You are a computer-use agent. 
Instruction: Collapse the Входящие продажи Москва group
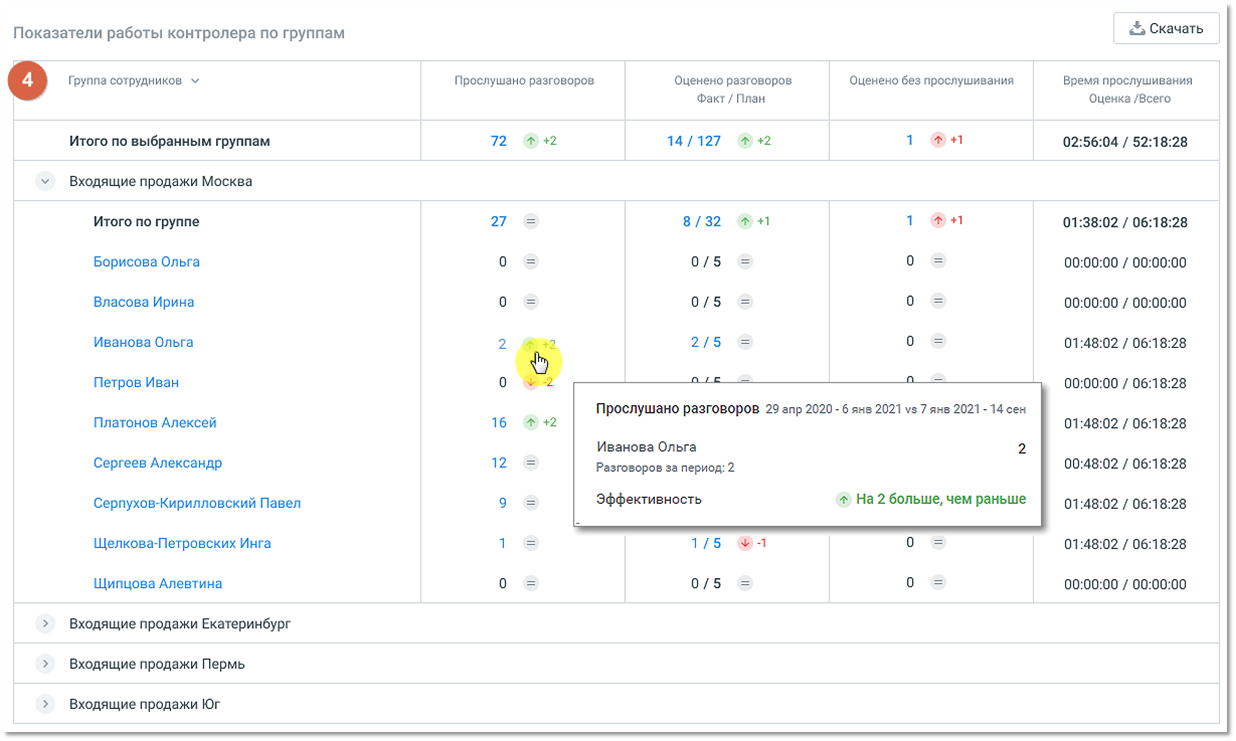tap(45, 181)
